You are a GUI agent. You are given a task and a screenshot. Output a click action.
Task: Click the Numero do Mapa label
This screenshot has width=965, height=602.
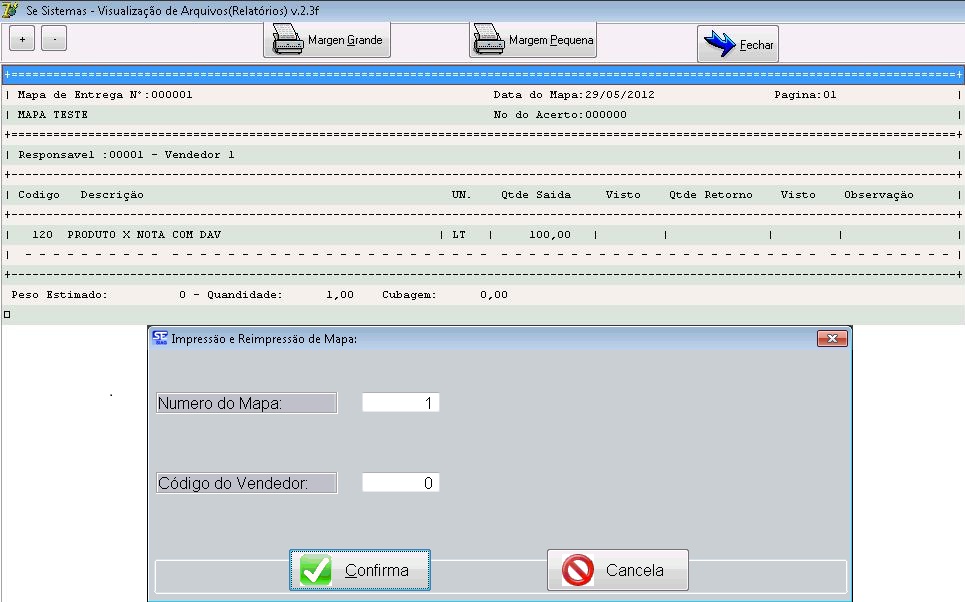246,403
